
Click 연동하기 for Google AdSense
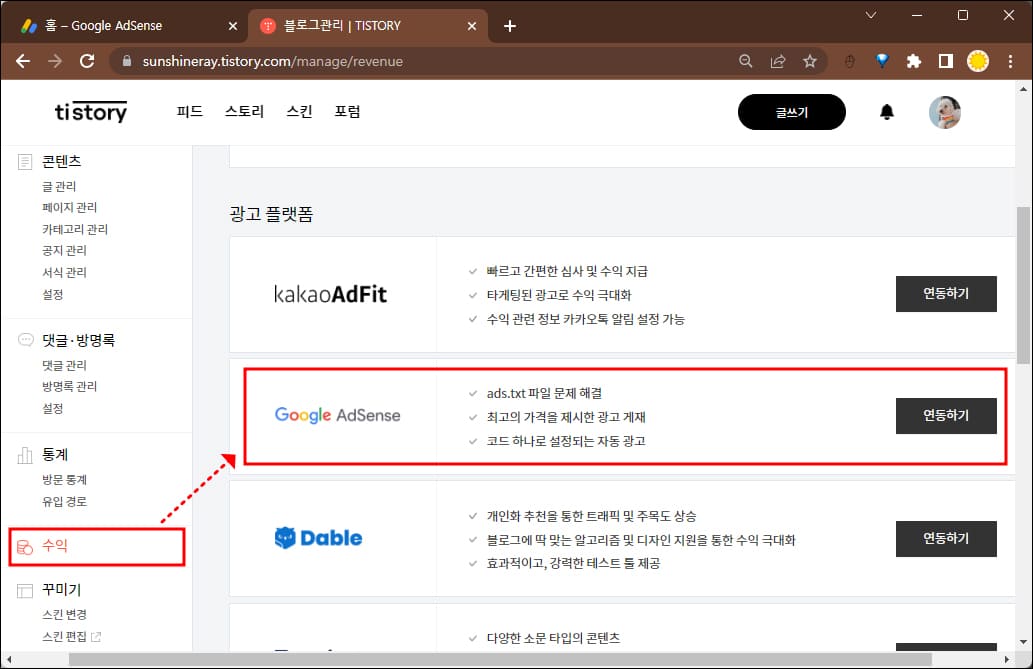(x=946, y=415)
